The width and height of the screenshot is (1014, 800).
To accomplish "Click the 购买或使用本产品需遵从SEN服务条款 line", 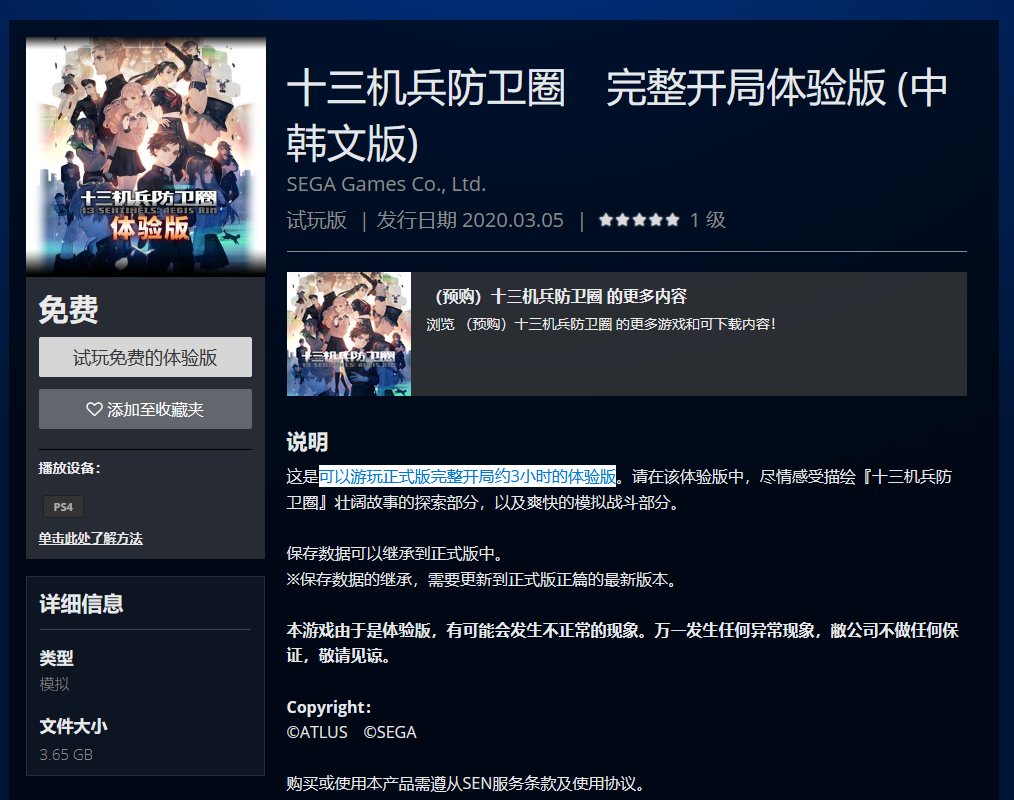I will [x=466, y=784].
